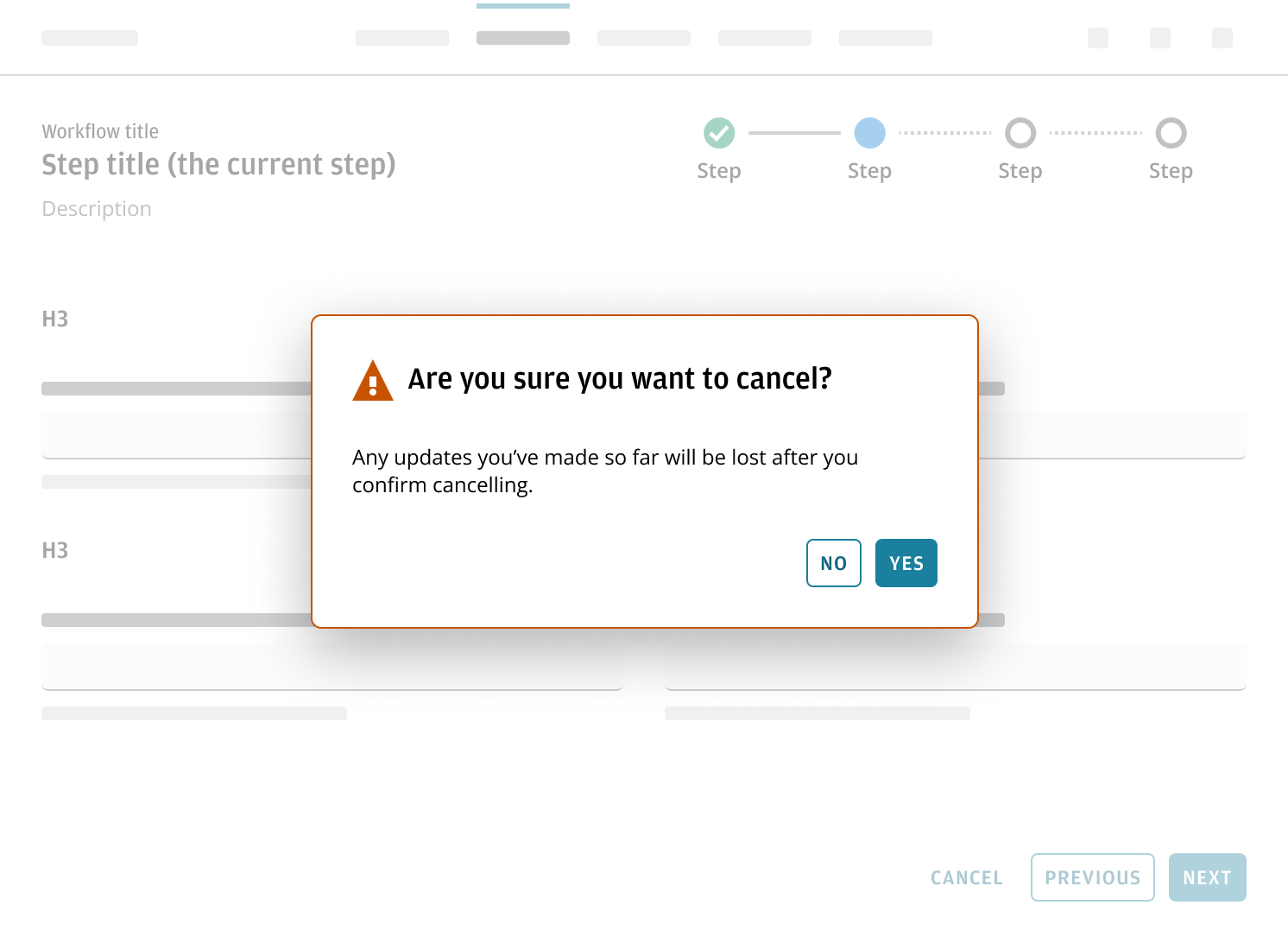Select the middle square icon top right

1159,38
